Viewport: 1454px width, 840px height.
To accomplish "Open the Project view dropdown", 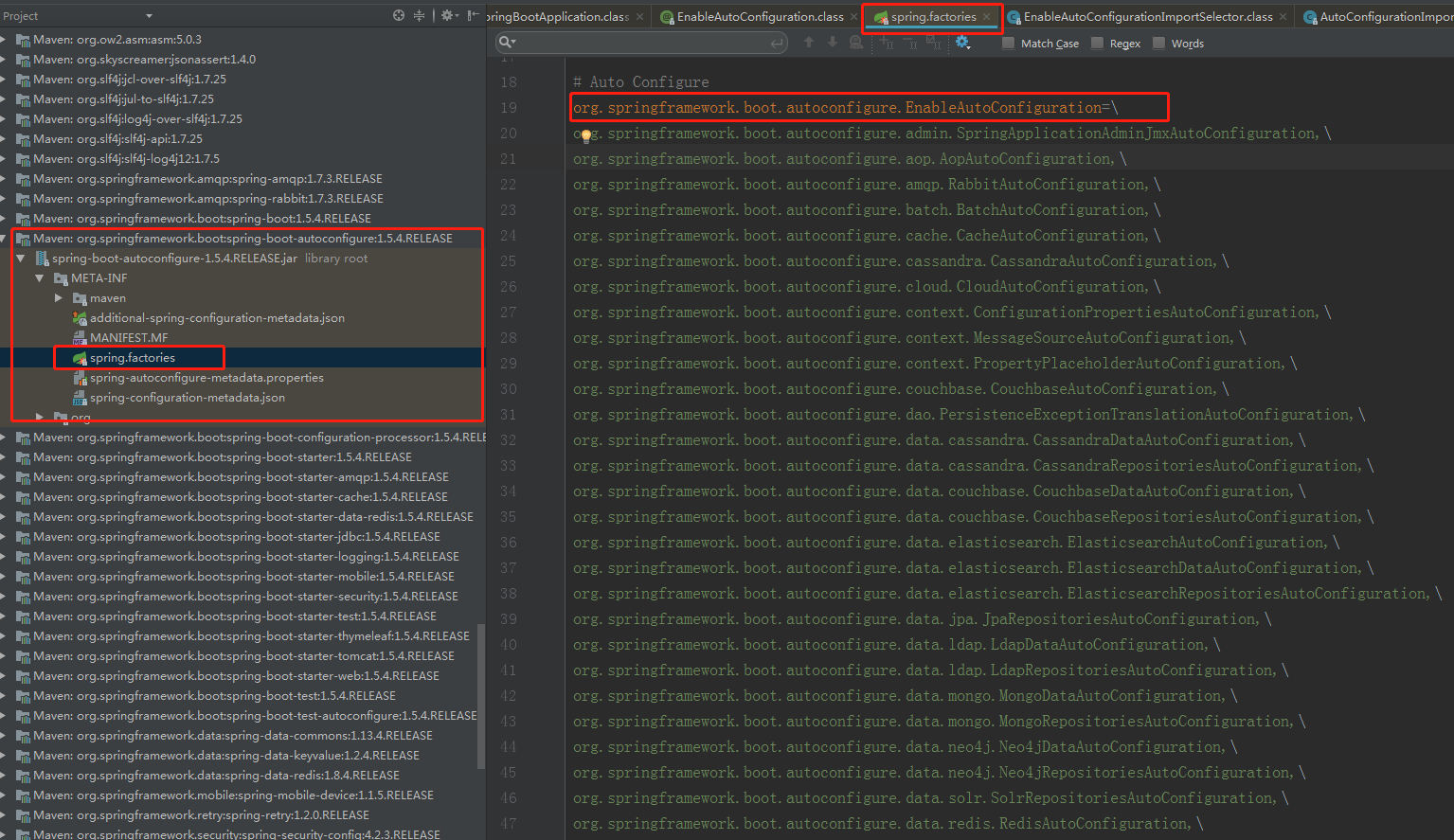I will tap(149, 16).
